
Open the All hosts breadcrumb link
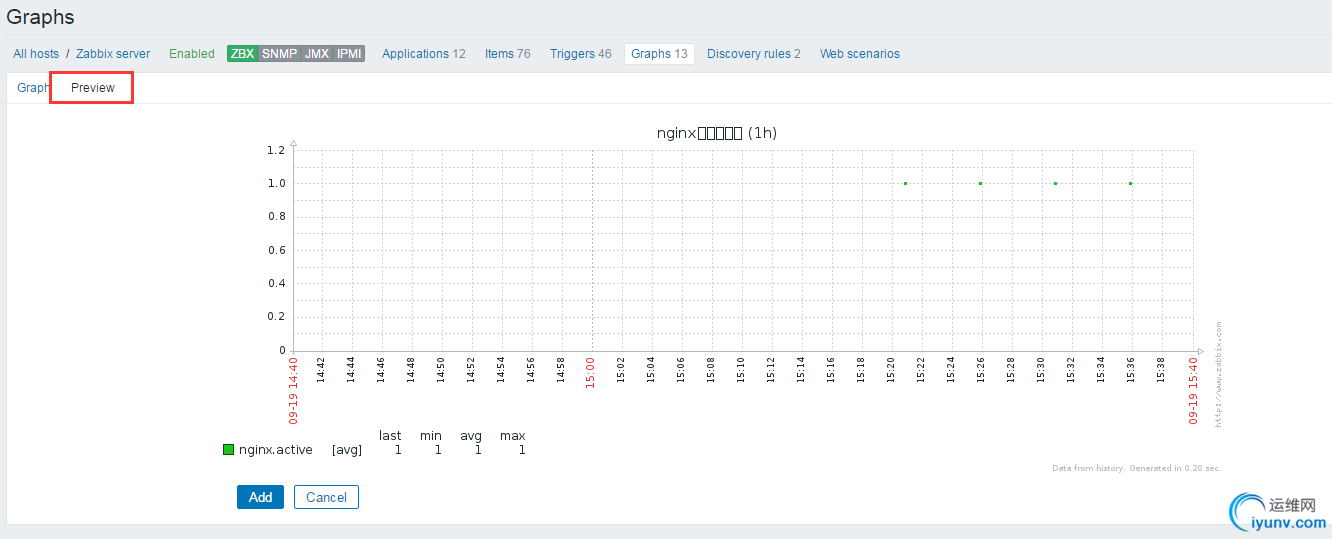(x=36, y=54)
